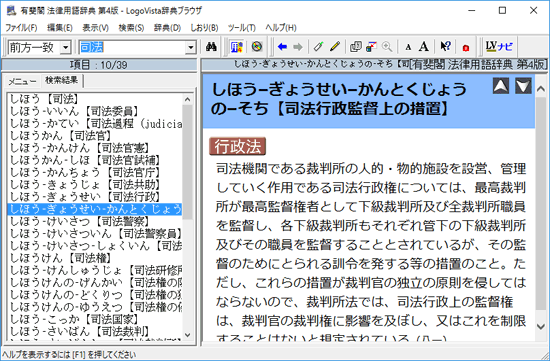Click the disc dictionary icon
Screen dimensions: 550x361
257,46
